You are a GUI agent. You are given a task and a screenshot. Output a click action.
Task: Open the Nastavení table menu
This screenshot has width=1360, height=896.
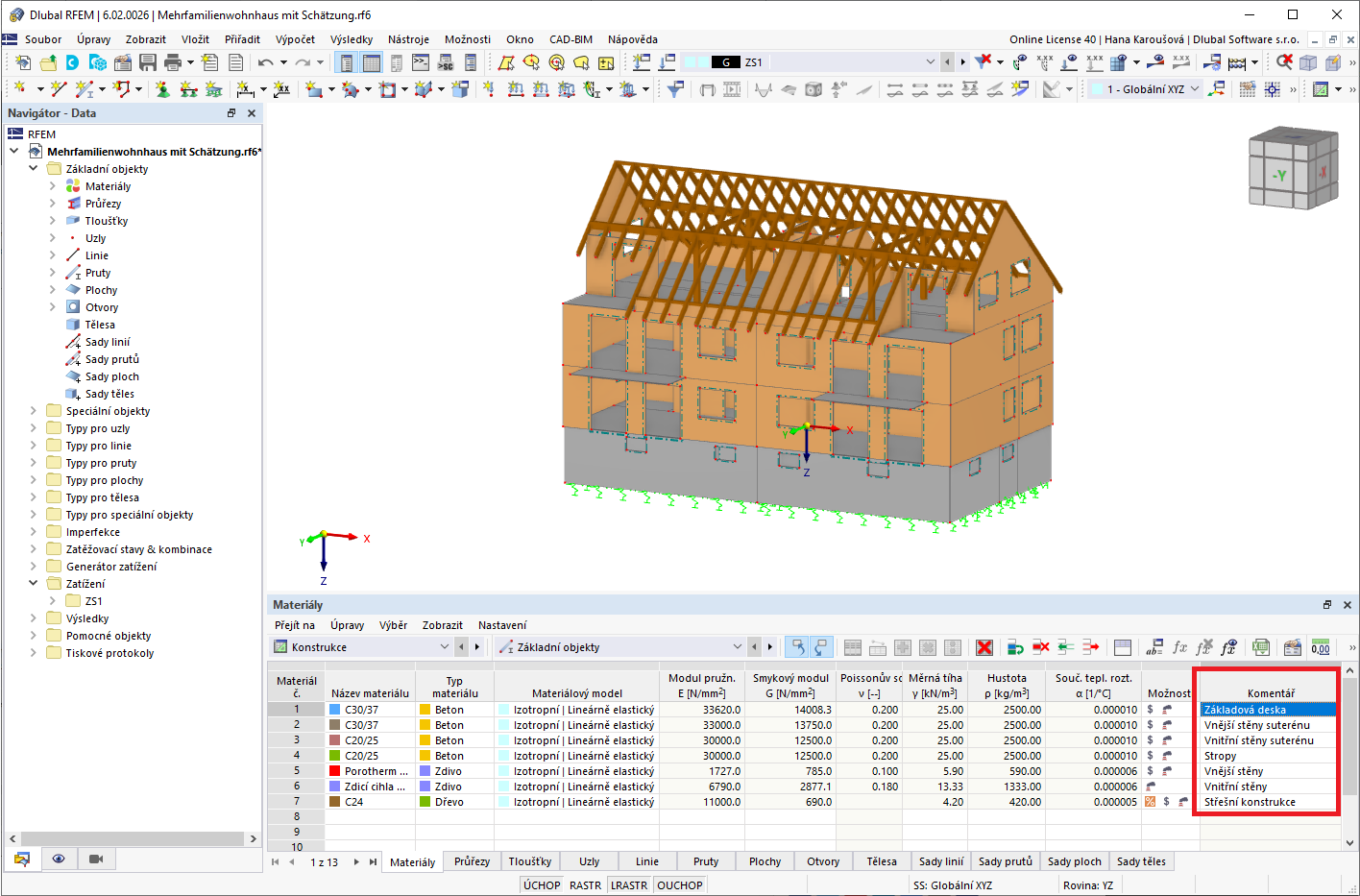(502, 625)
